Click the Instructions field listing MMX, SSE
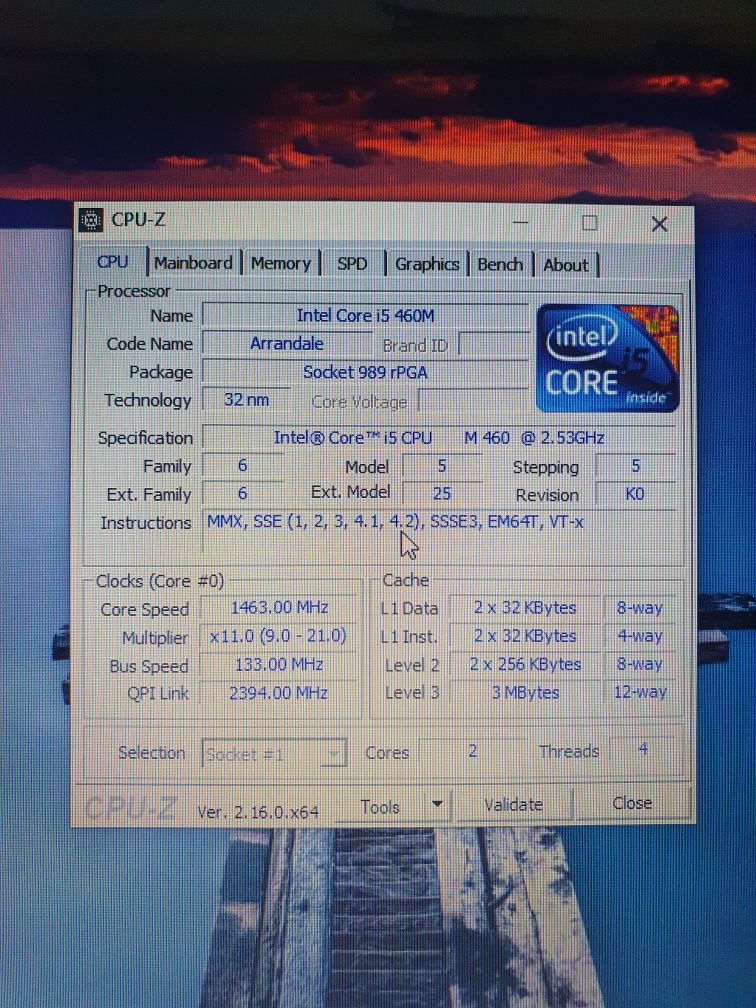Viewport: 756px width, 1008px height. coord(439,531)
